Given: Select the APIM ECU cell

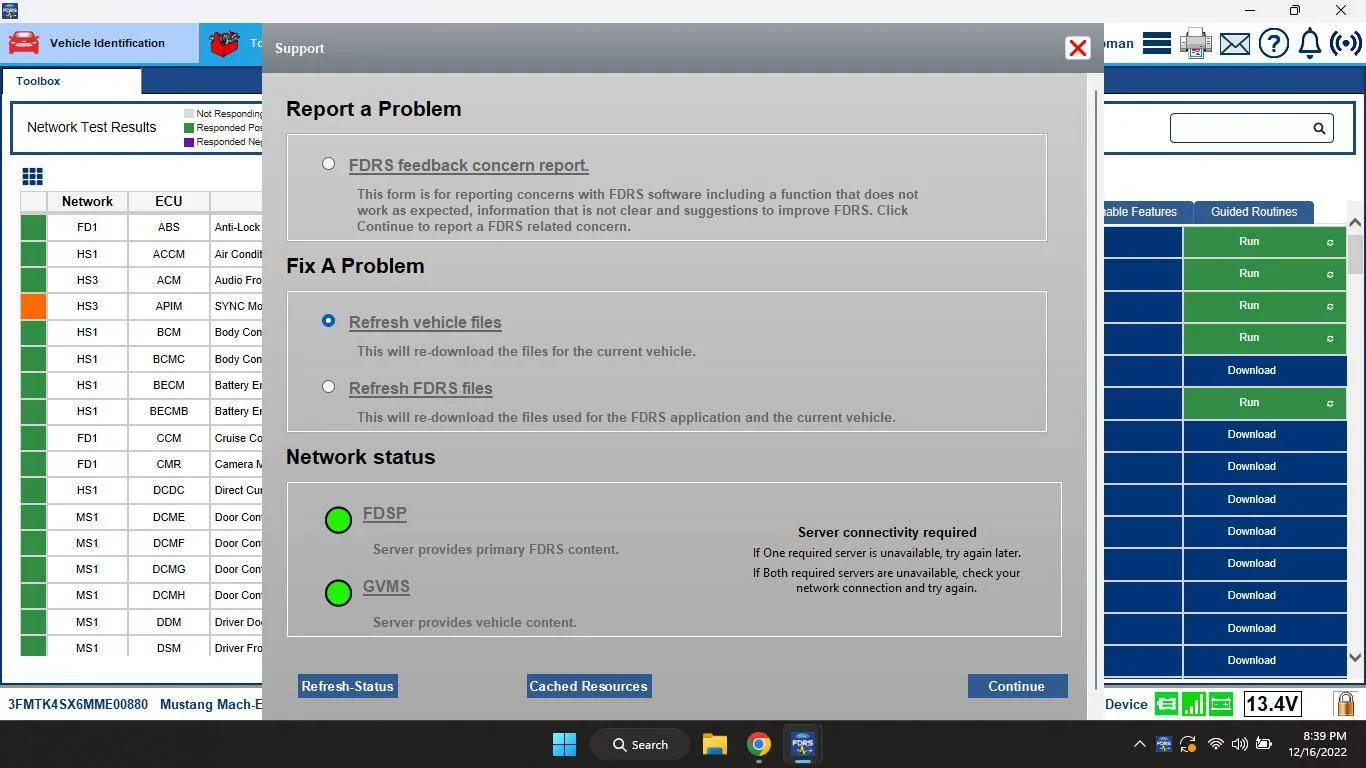Looking at the screenshot, I should pos(168,306).
